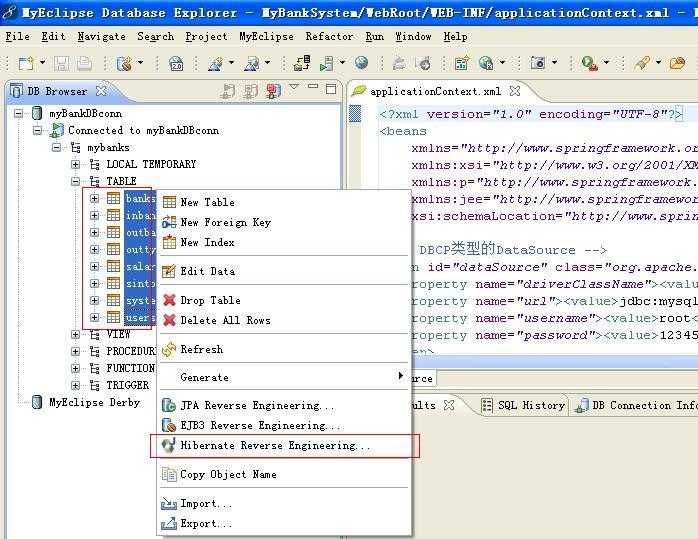Click the myBankDBconn database cylinder icon

(x=37, y=113)
